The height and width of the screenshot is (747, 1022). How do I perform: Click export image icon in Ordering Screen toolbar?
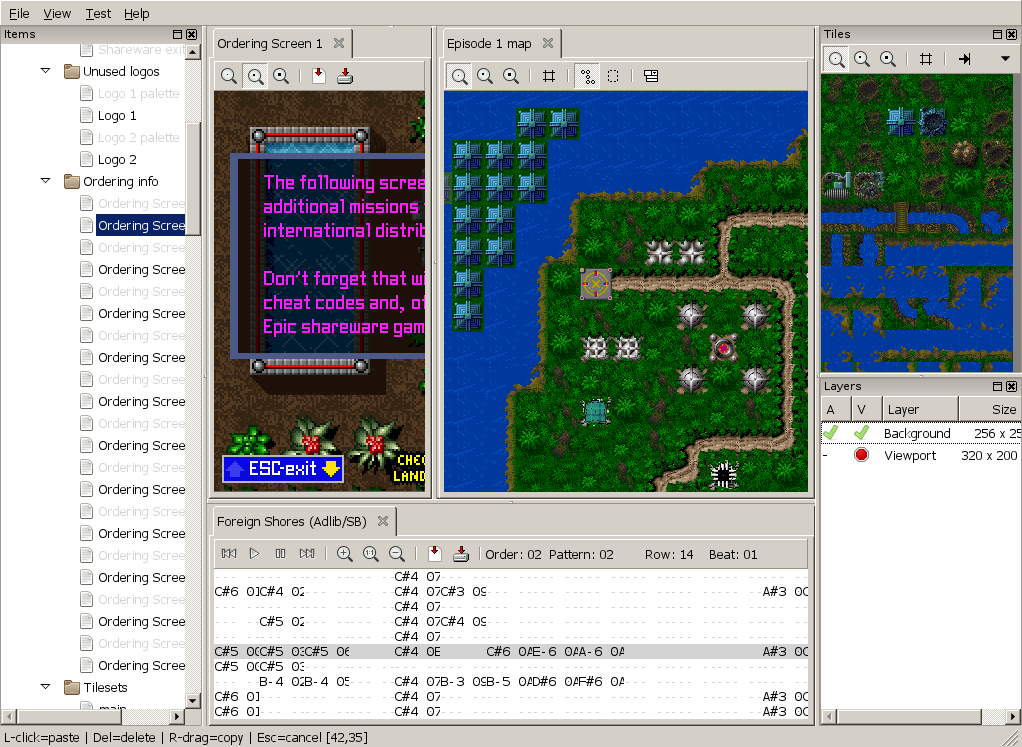[345, 76]
